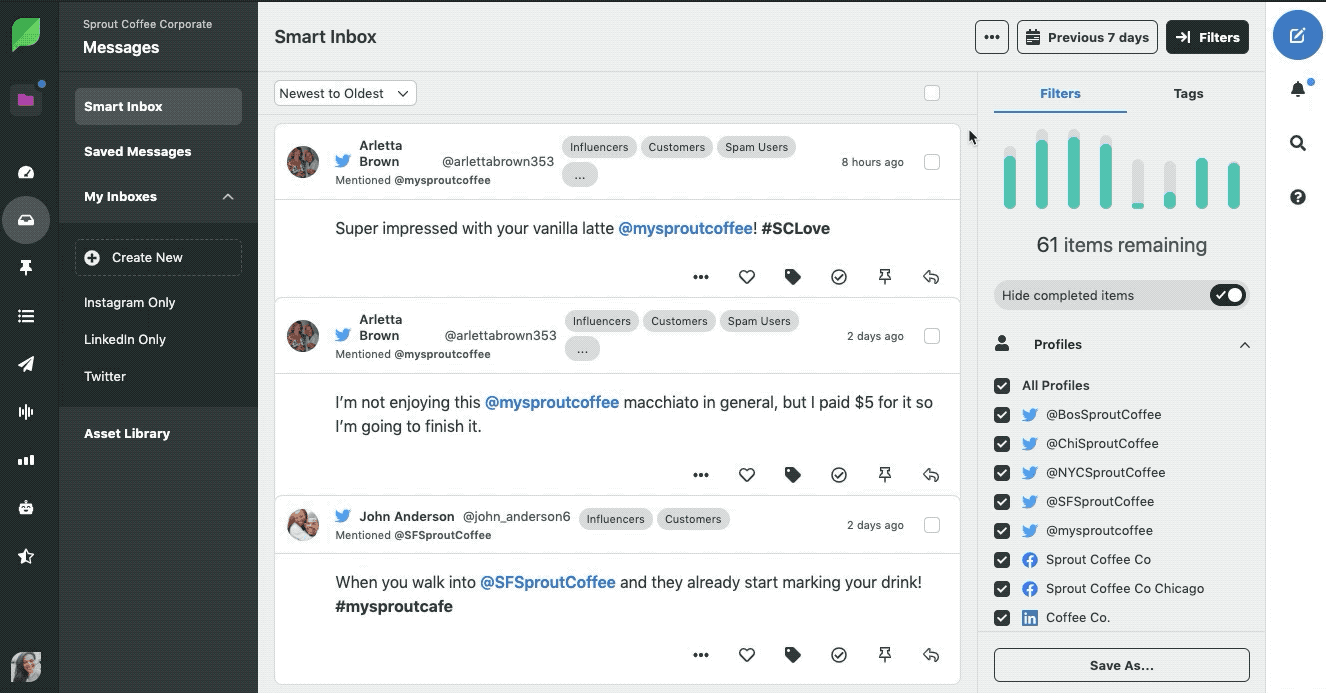1326x693 pixels.
Task: Uncheck the All Profiles checkbox
Action: (1002, 385)
